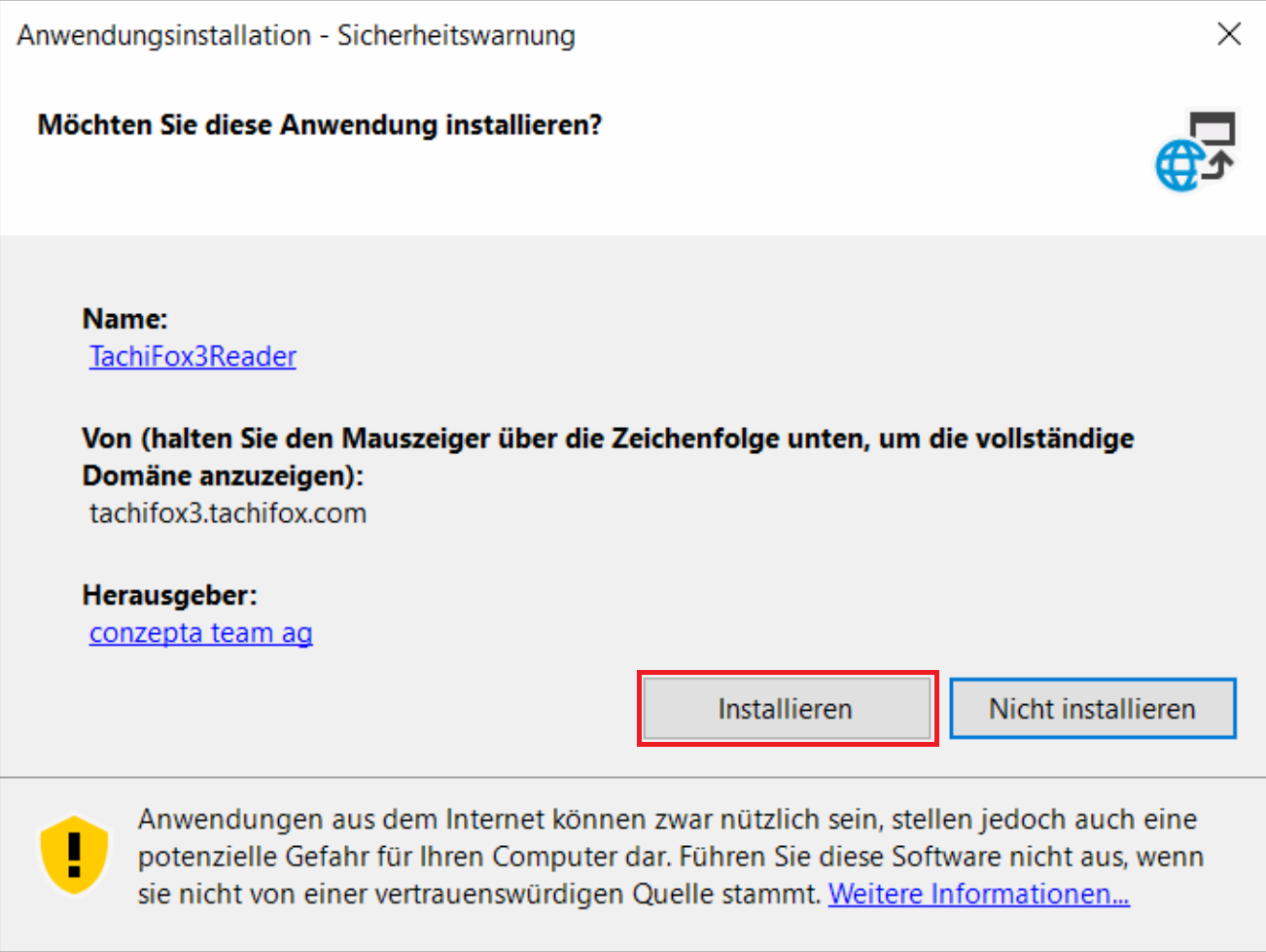Click the tachifox3.tachifox.com domain text
The image size is (1266, 952).
228,513
